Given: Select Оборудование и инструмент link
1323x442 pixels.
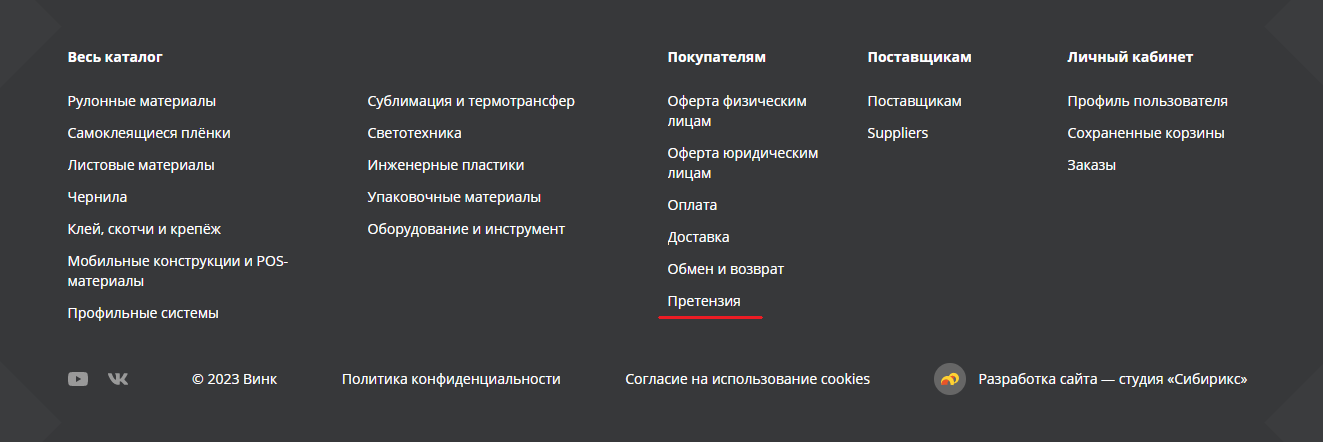Looking at the screenshot, I should 466,229.
